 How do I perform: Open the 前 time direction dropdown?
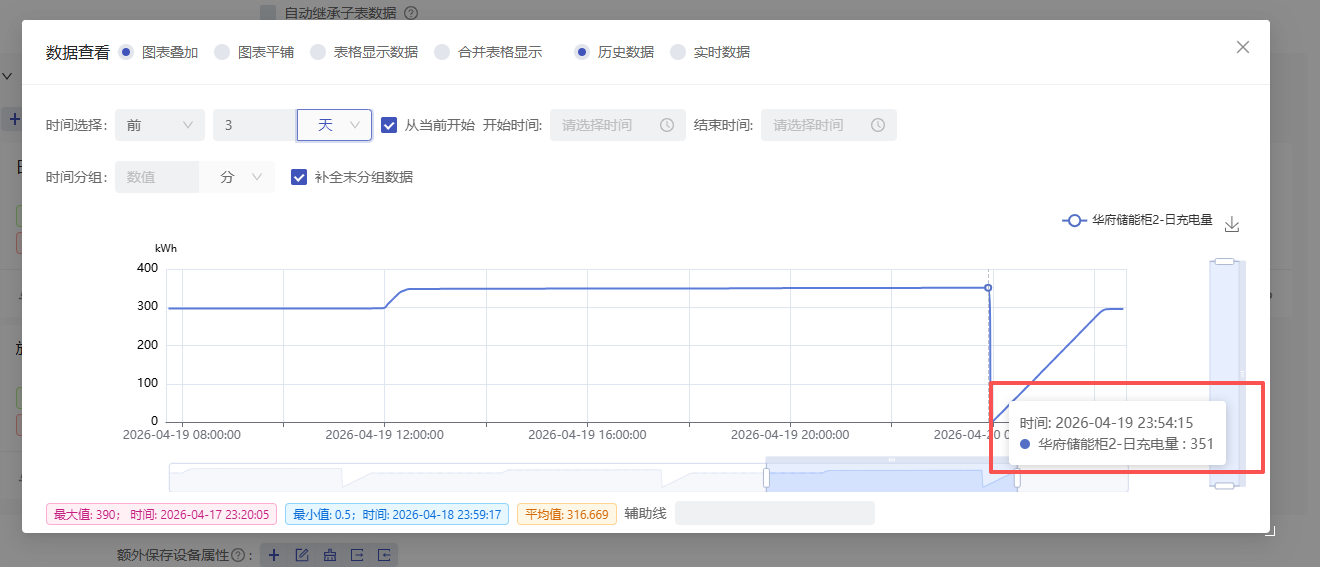159,125
